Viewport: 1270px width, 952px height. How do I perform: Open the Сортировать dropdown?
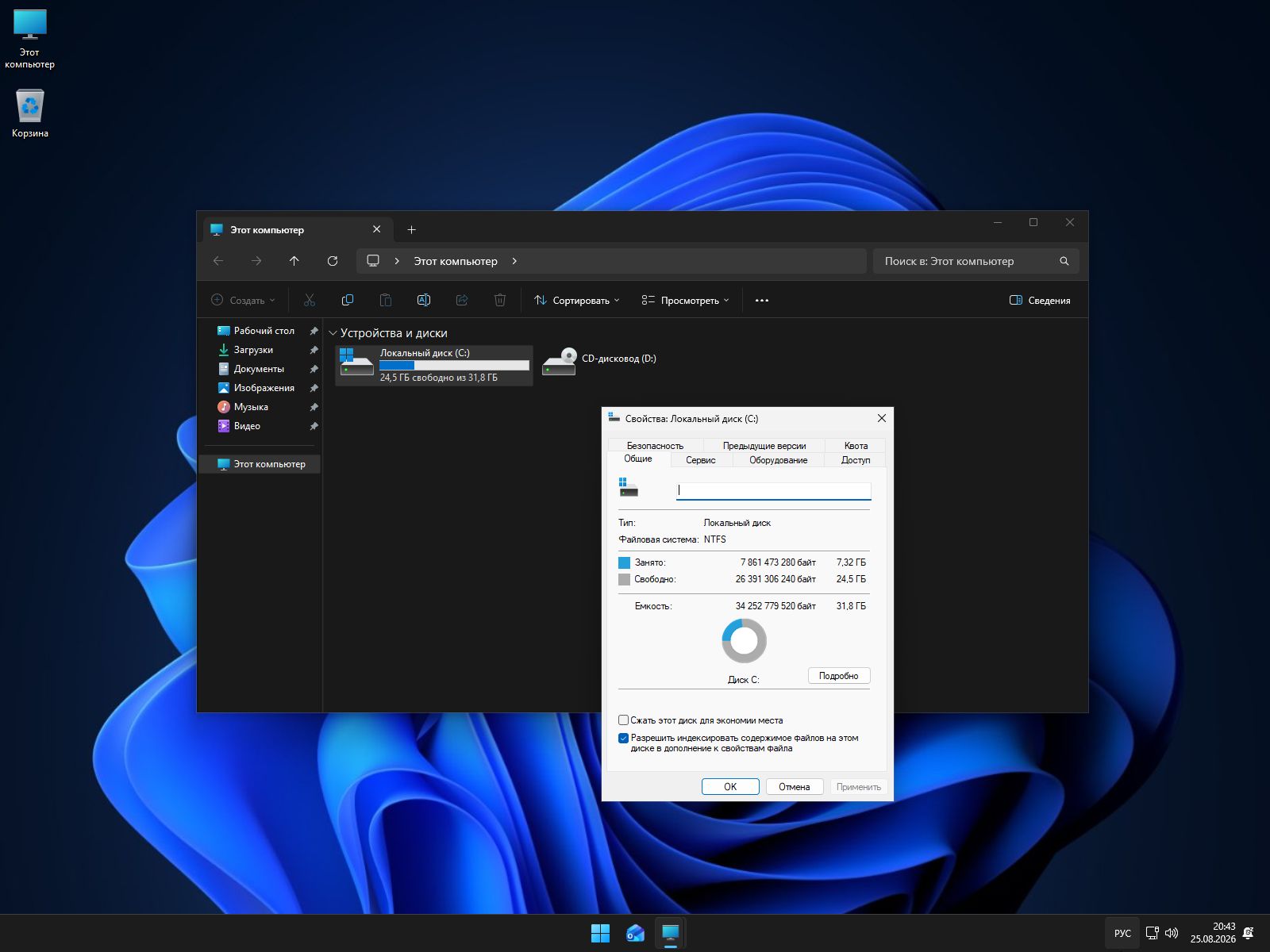pos(577,301)
